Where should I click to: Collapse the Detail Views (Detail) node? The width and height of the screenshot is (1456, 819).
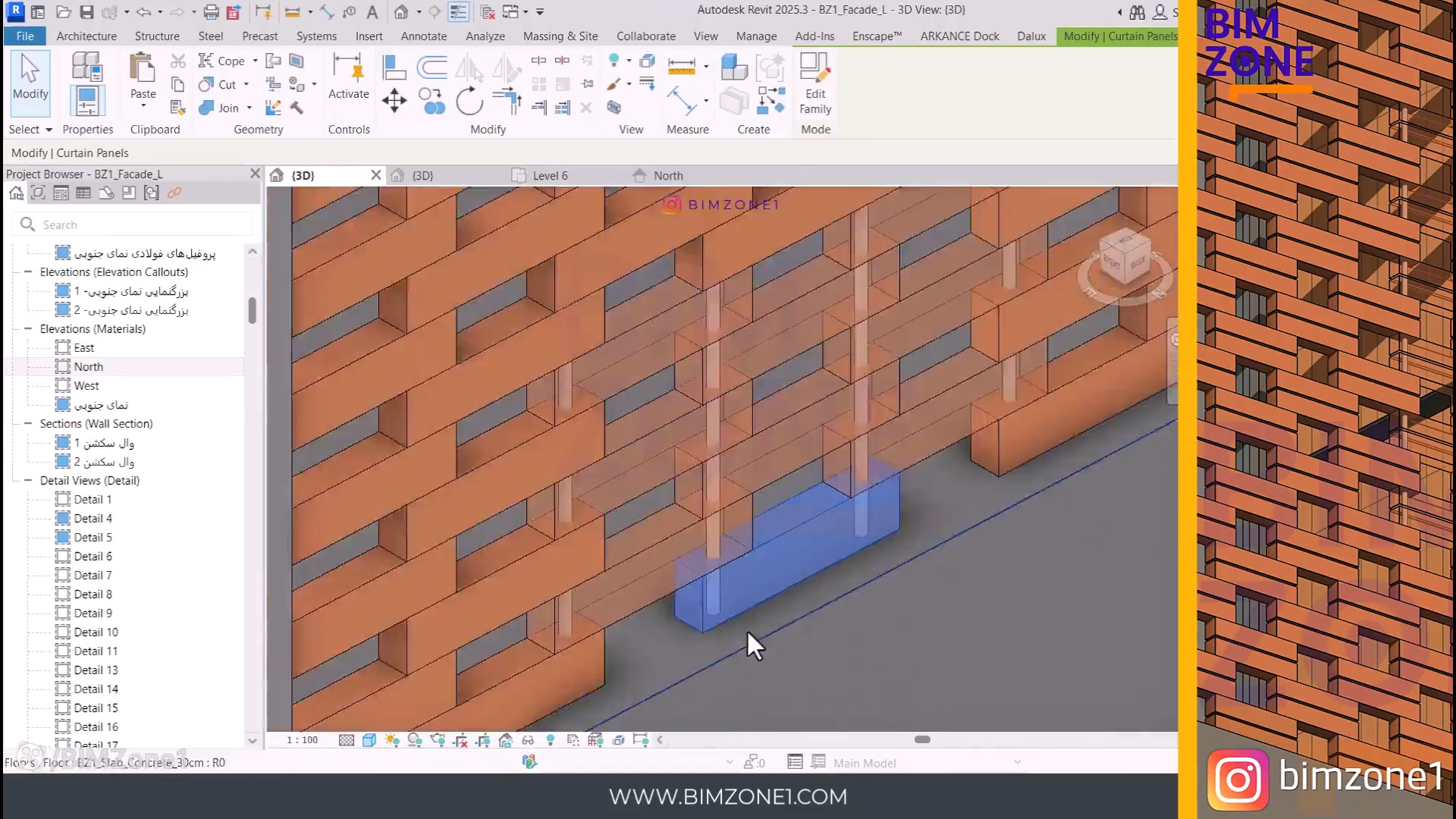(28, 480)
